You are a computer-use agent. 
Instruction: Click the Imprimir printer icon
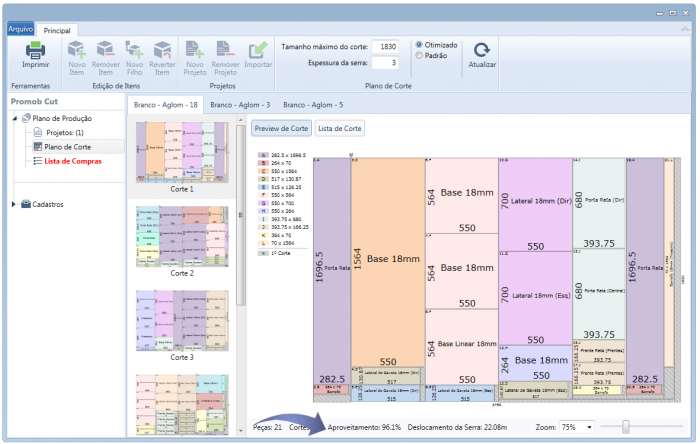click(x=35, y=50)
